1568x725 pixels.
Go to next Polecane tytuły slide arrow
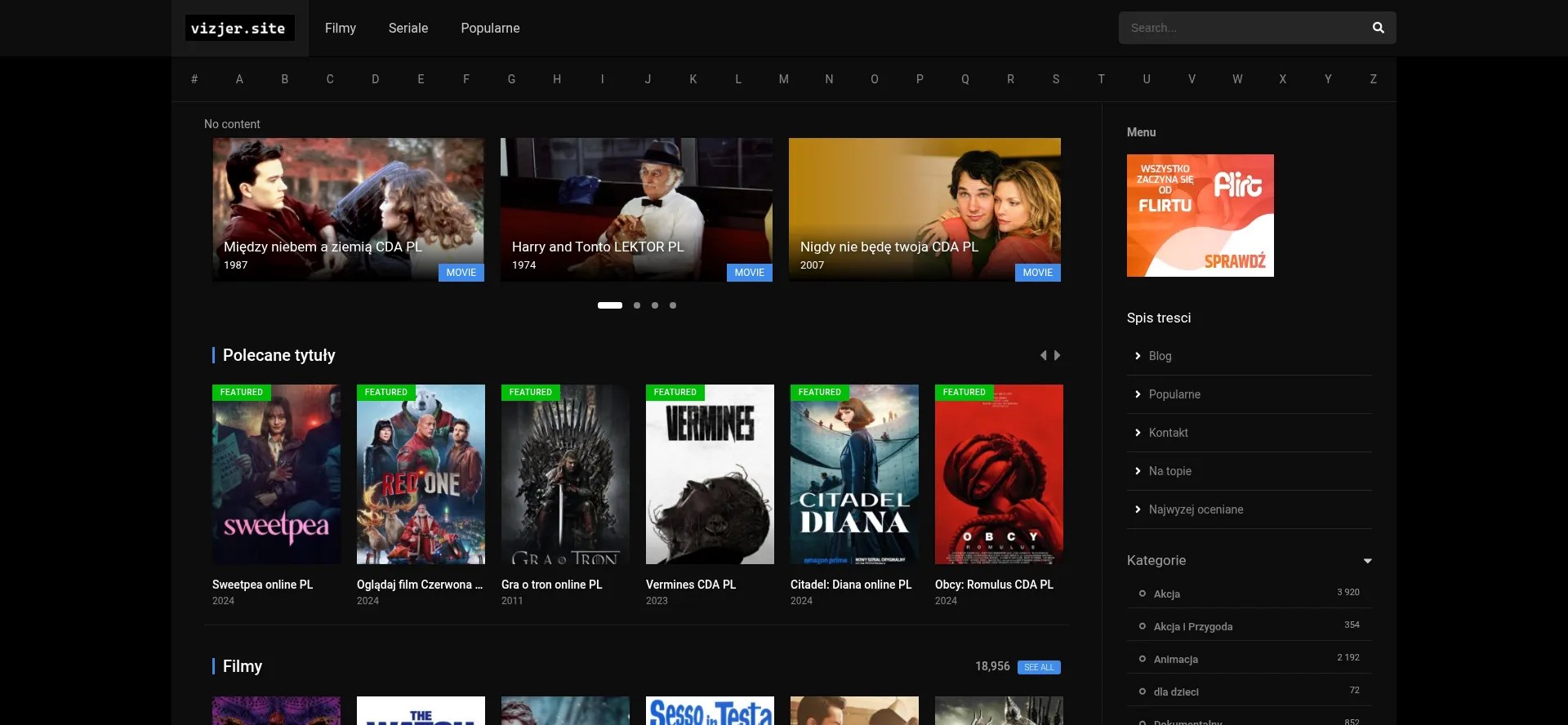tap(1058, 355)
